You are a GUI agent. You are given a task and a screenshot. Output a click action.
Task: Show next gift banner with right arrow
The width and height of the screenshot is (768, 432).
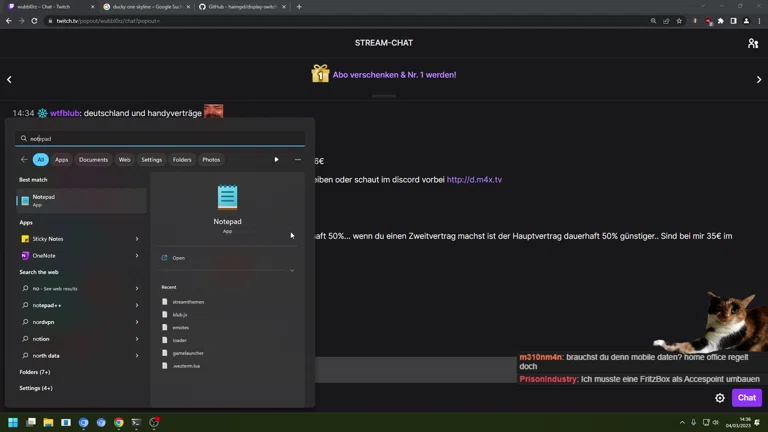coord(758,79)
